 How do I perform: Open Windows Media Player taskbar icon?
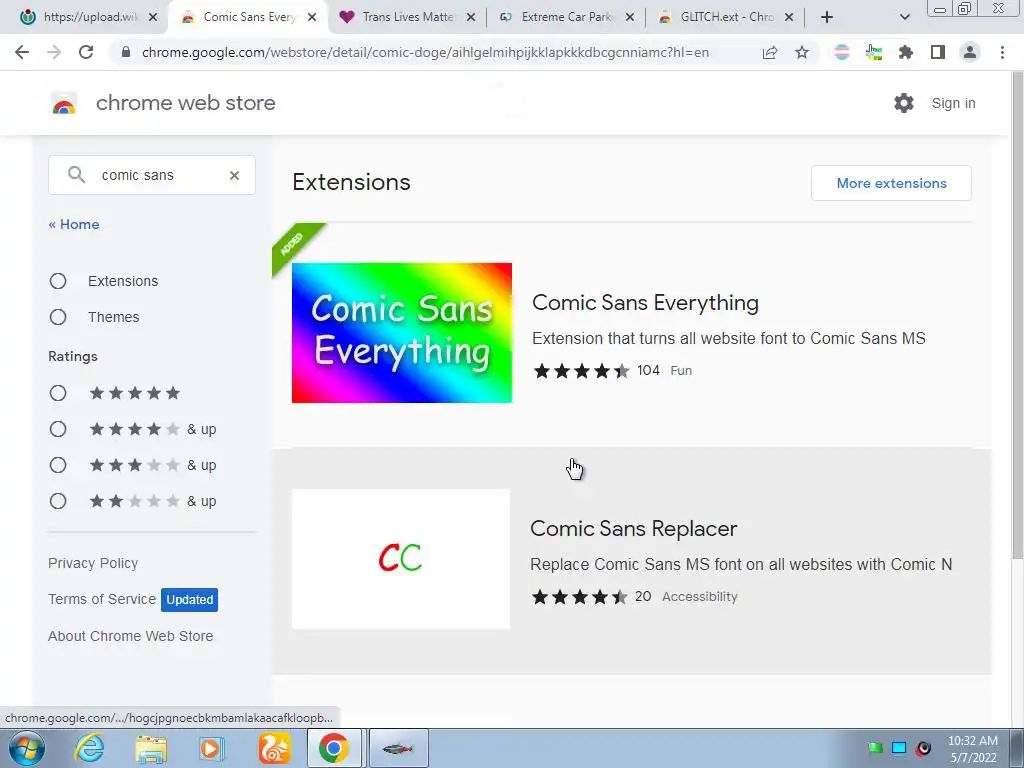[x=212, y=748]
